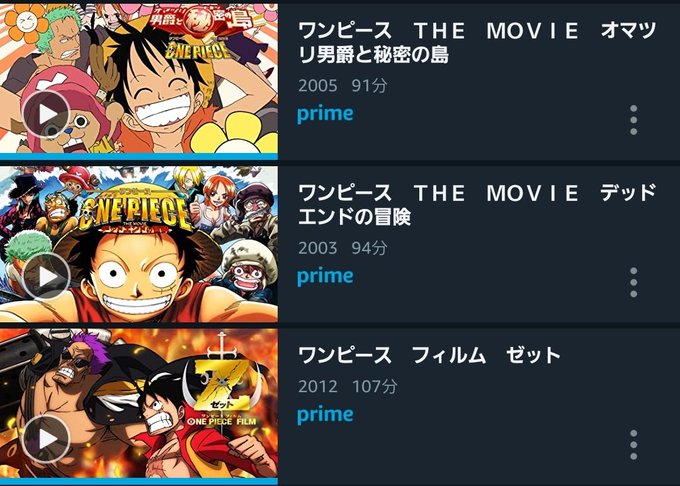The height and width of the screenshot is (486, 680).
Task: Open the ワンピース フィルム ゼット title
Action: pyautogui.click(x=429, y=355)
